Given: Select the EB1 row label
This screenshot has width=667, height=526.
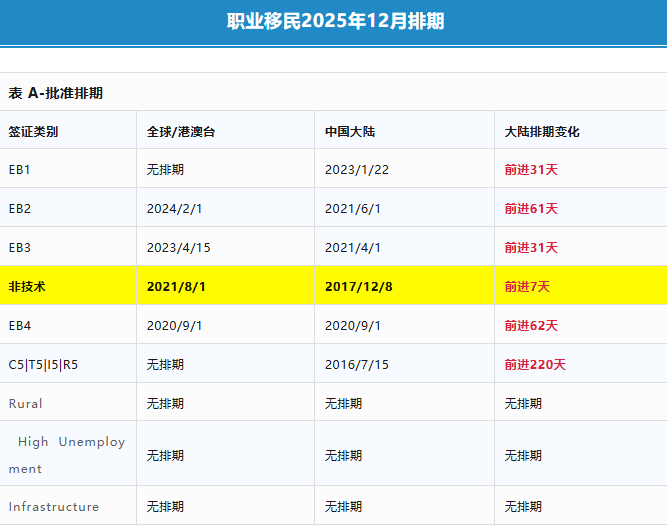Looking at the screenshot, I should (x=20, y=170).
